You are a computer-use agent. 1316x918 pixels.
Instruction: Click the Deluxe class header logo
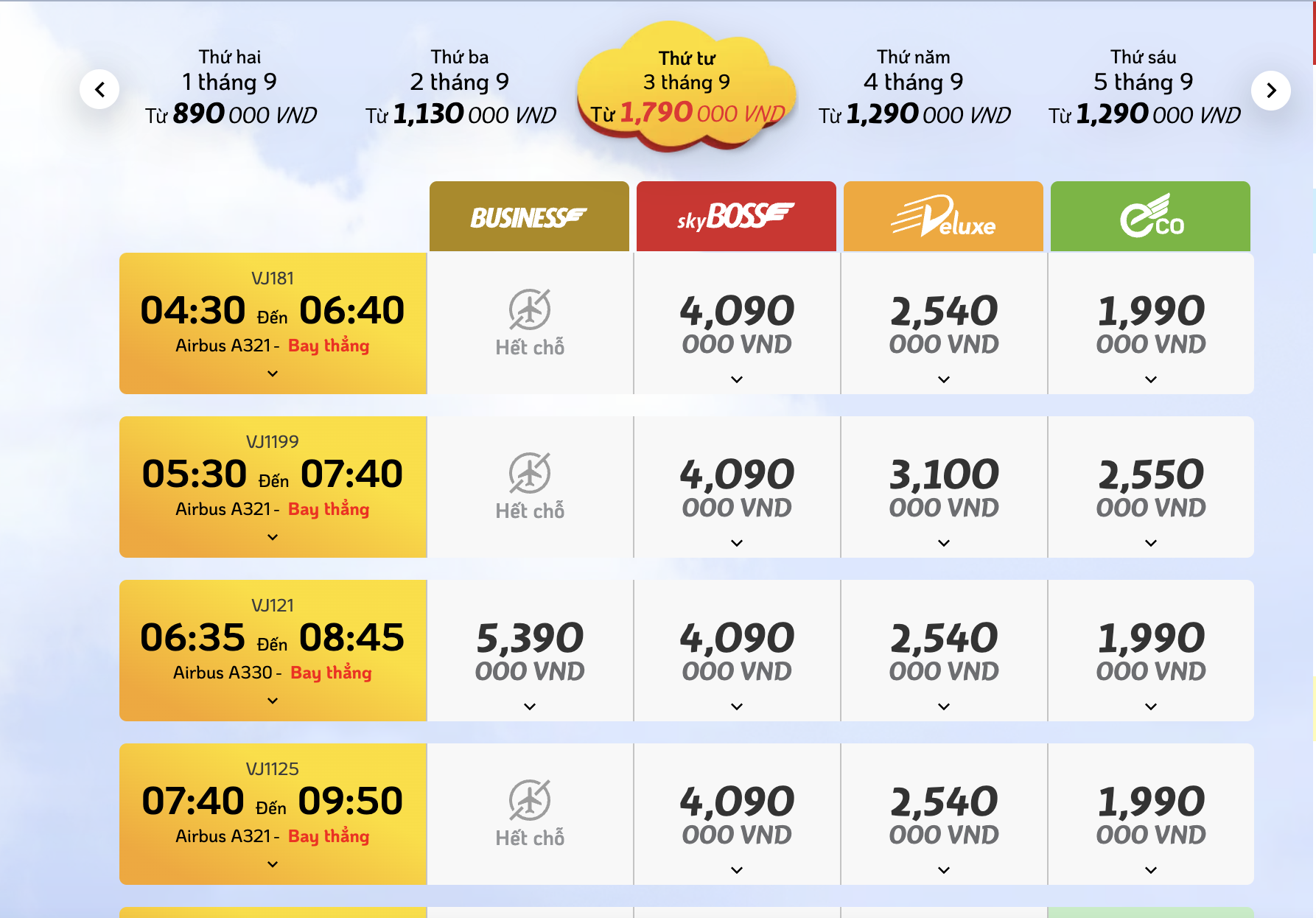click(943, 217)
